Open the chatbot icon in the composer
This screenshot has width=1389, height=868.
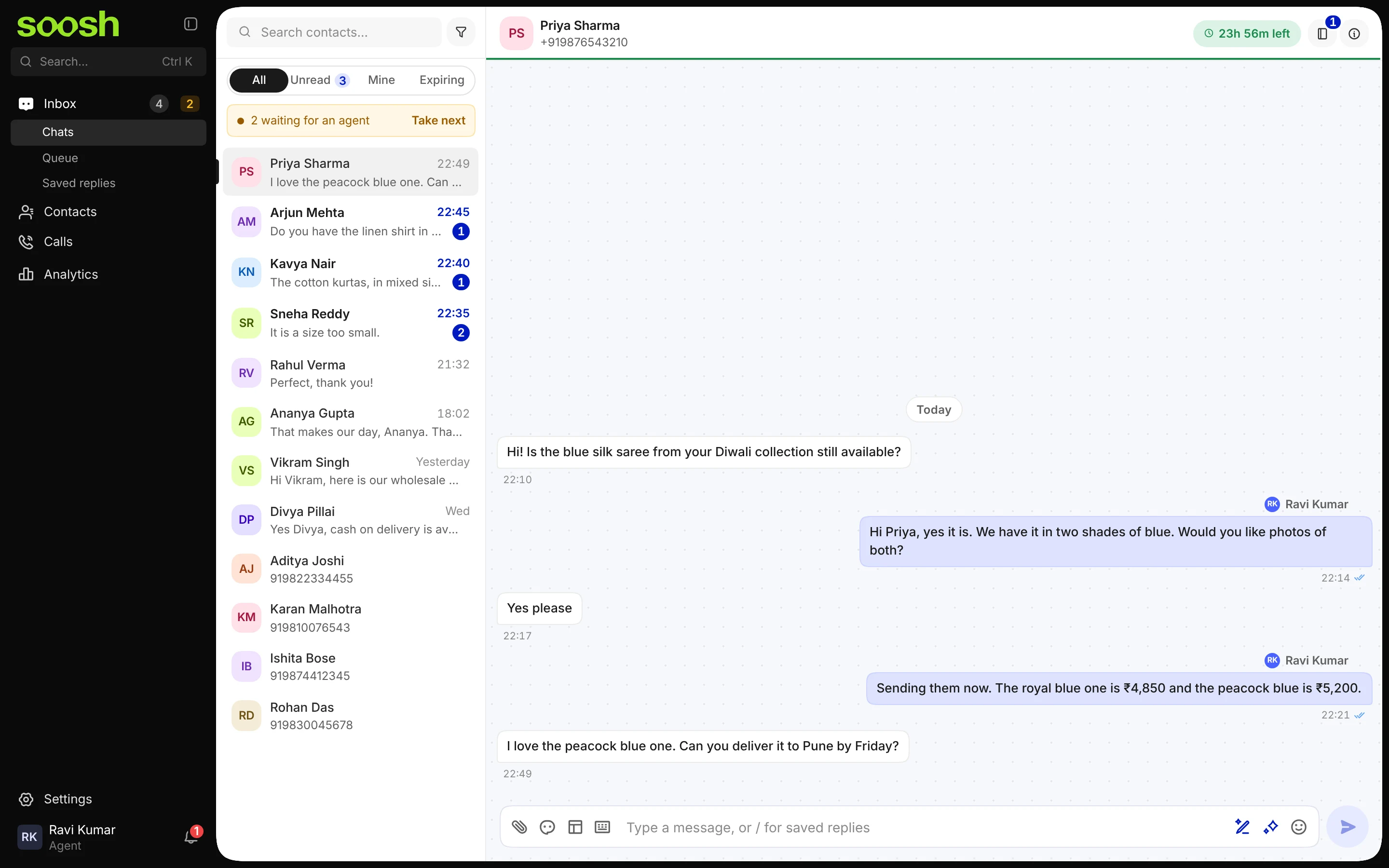(x=547, y=827)
